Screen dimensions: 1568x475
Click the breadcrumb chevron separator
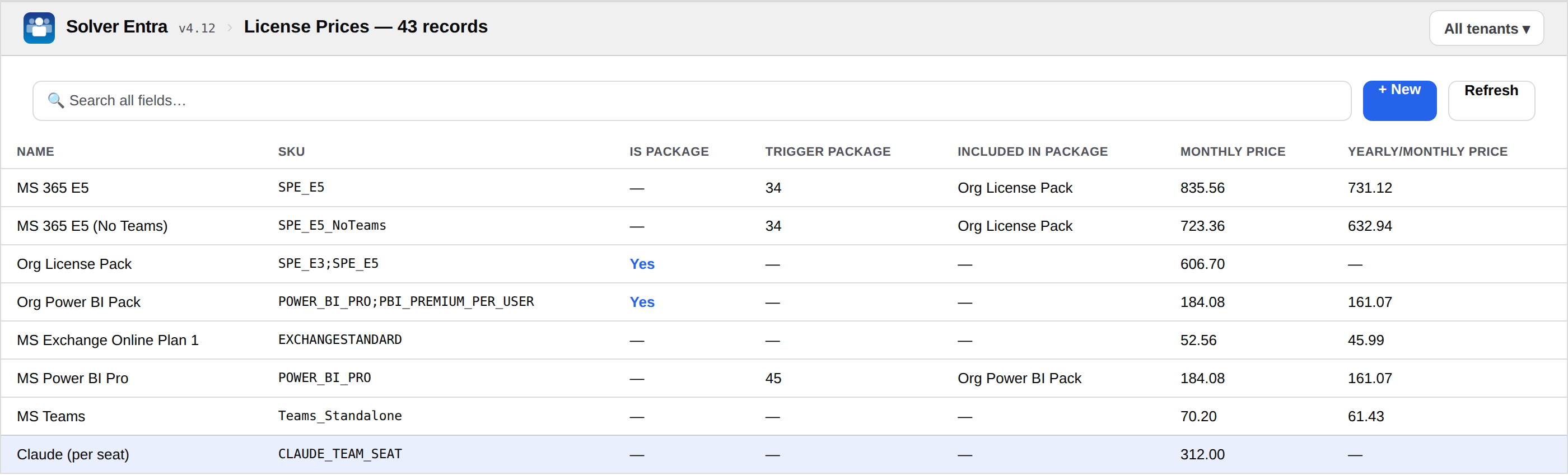click(x=230, y=28)
